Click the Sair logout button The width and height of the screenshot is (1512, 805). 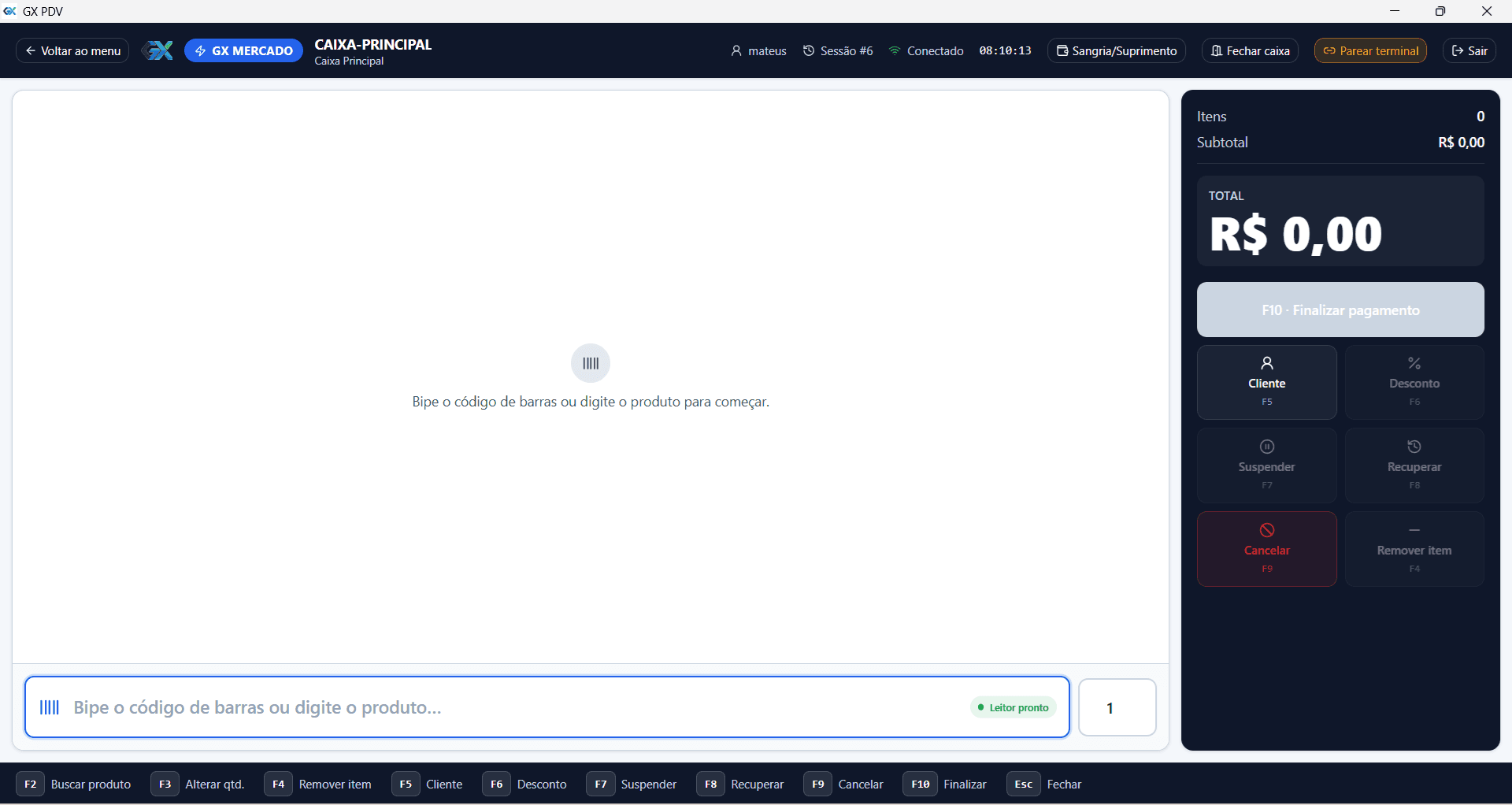pos(1469,50)
